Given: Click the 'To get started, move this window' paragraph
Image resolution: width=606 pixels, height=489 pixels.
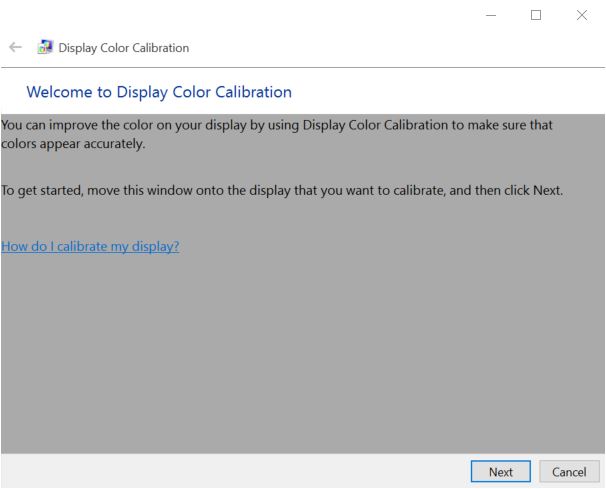Looking at the screenshot, I should (x=282, y=190).
